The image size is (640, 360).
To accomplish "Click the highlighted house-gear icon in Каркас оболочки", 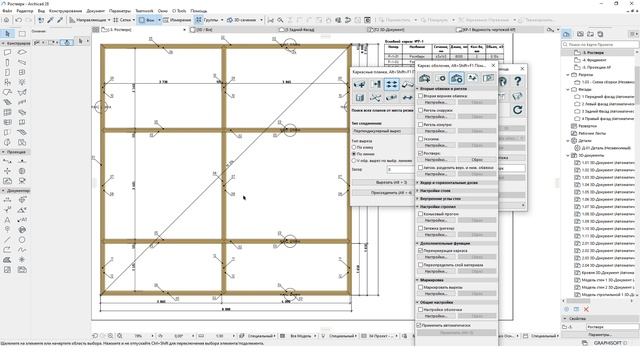I will (x=456, y=78).
